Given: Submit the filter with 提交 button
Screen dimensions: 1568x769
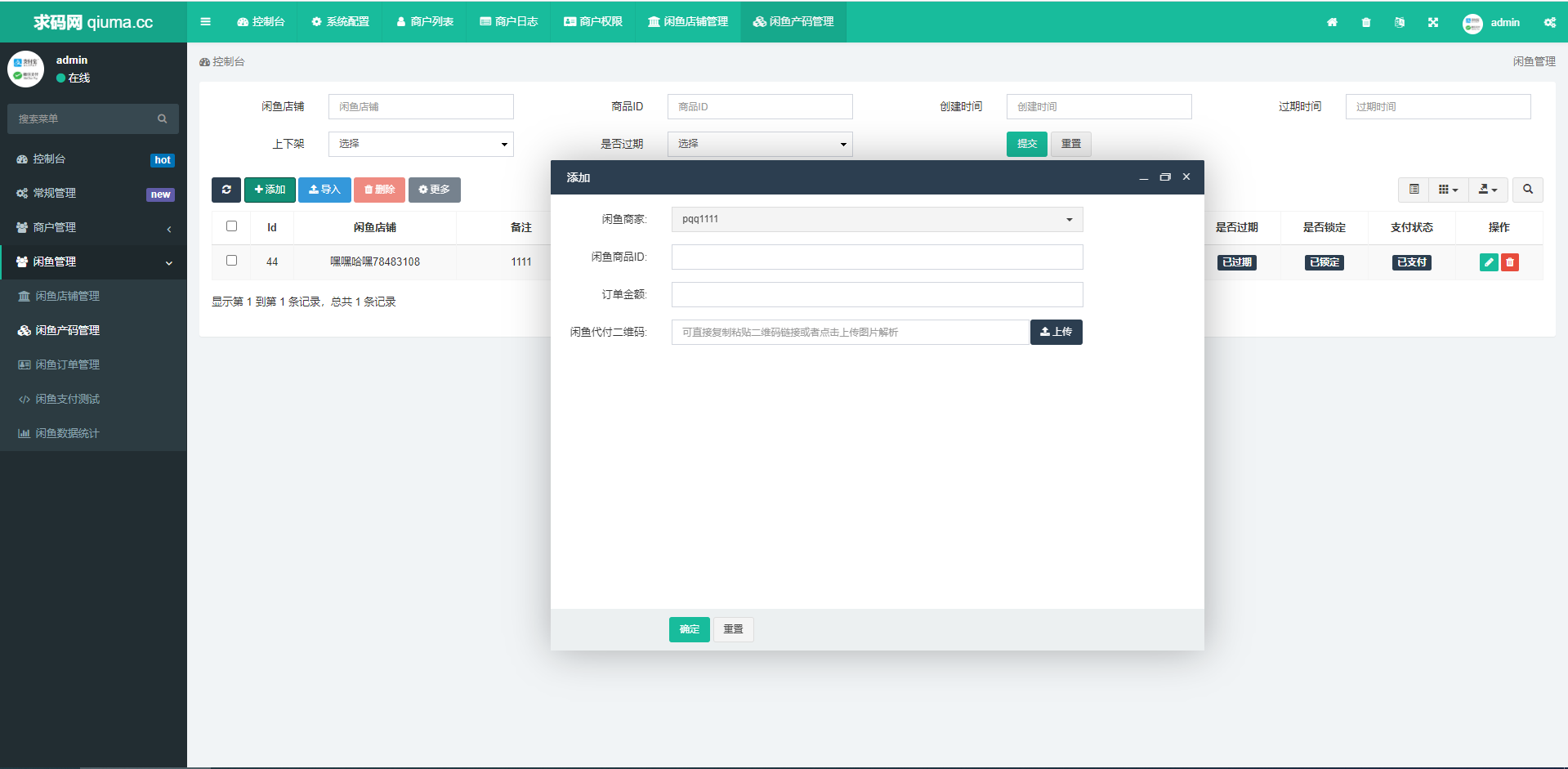Looking at the screenshot, I should [x=1027, y=144].
